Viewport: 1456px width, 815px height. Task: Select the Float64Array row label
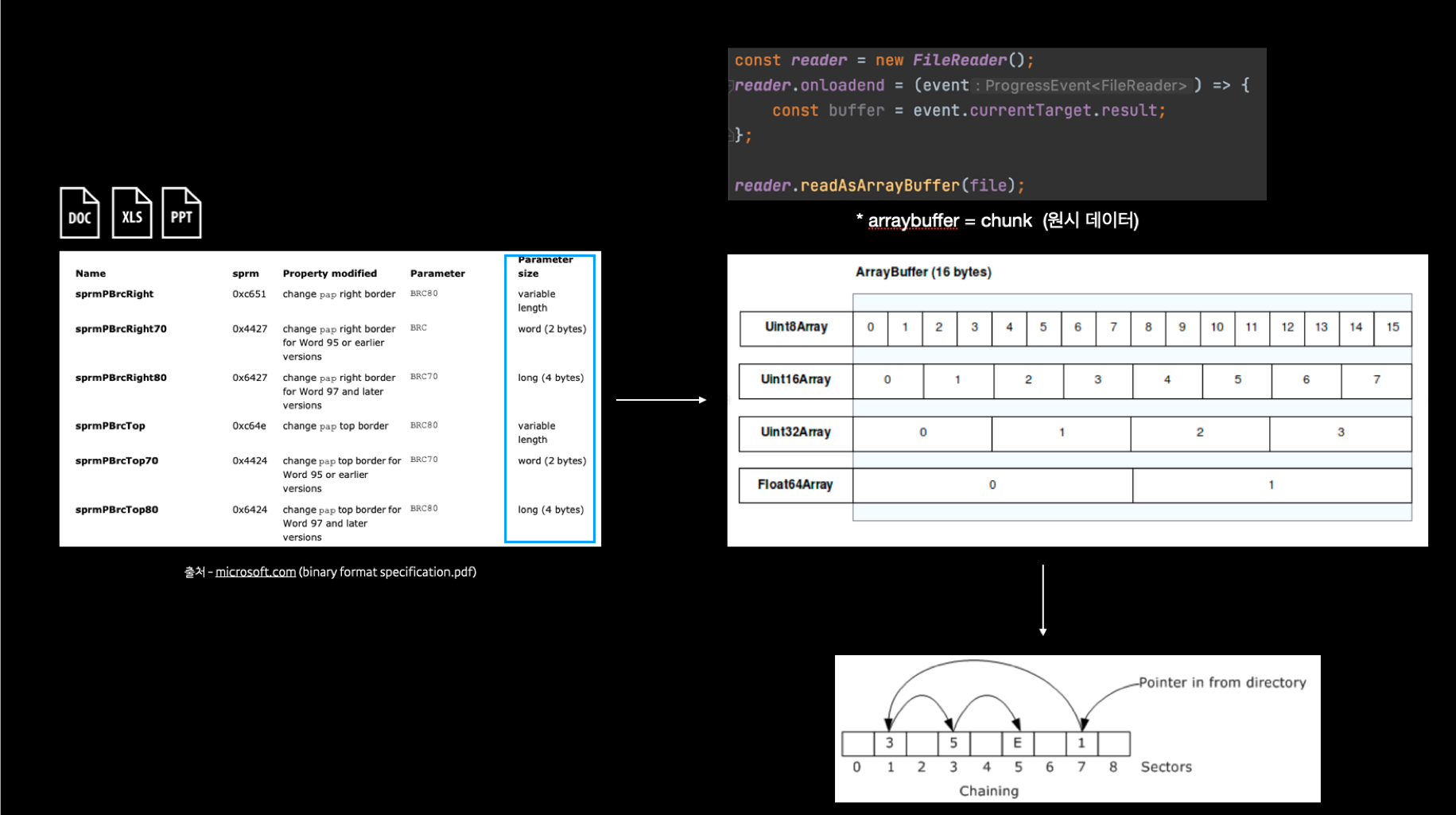796,485
